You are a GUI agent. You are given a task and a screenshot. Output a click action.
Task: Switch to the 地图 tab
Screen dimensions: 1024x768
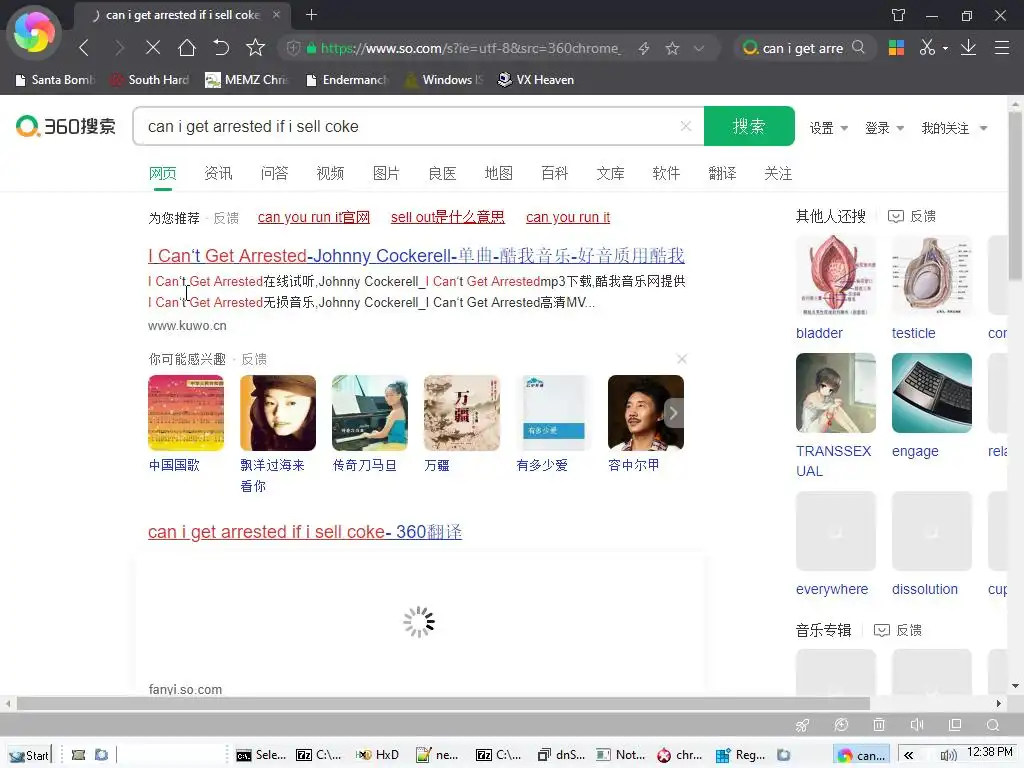[498, 173]
